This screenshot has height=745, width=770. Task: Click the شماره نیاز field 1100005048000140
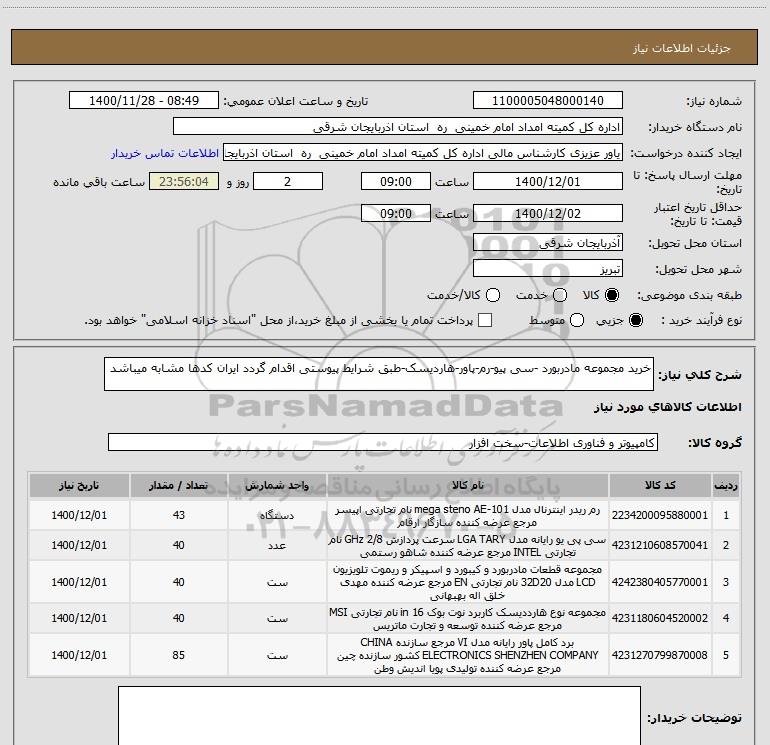[x=548, y=101]
